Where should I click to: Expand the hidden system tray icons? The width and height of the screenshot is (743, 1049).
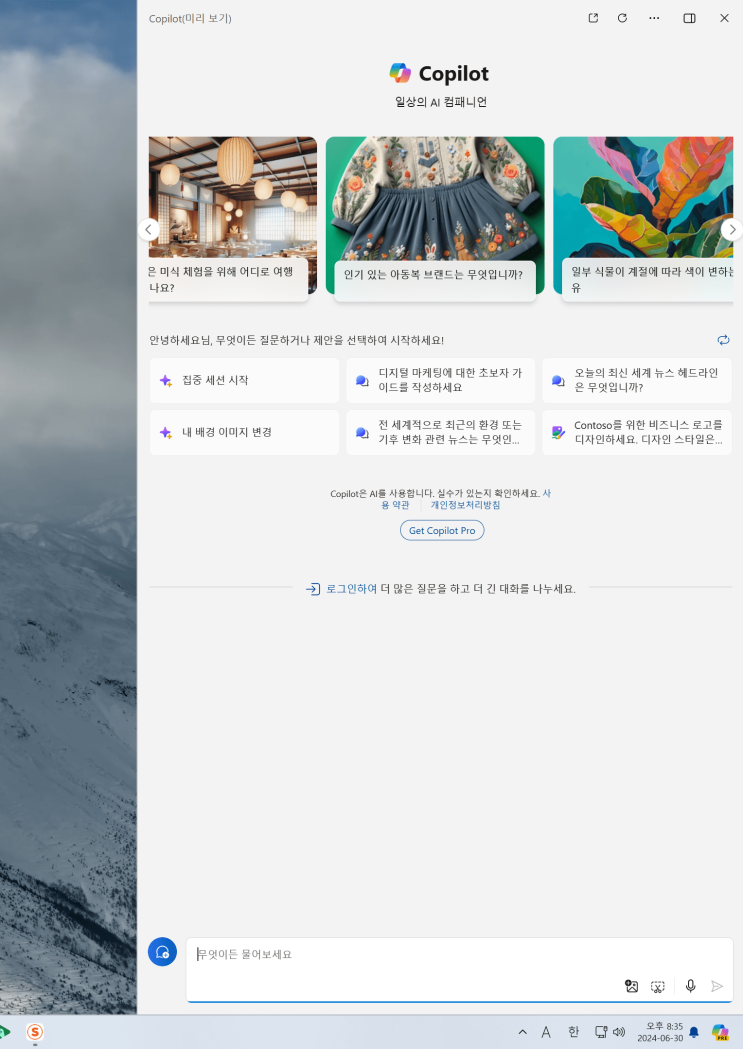[523, 1032]
